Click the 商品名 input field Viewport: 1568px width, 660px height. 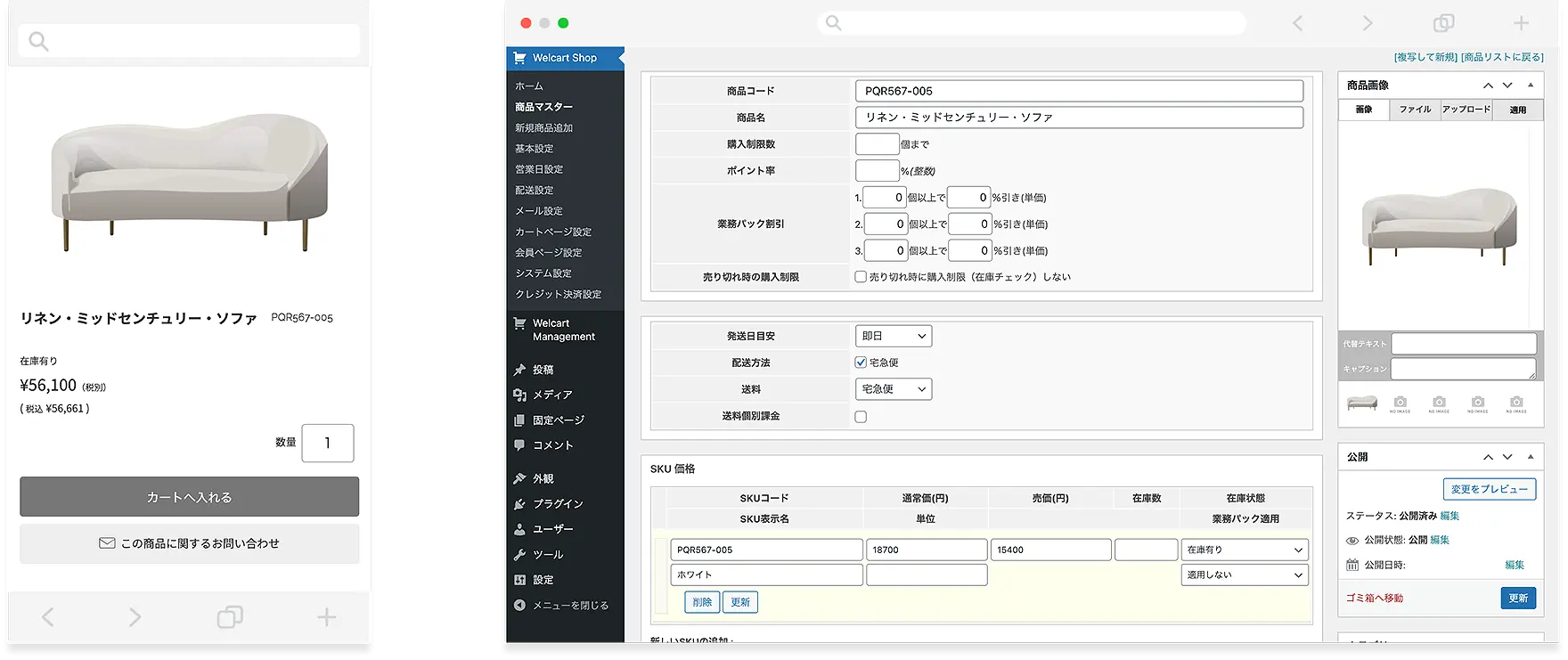[x=1079, y=118]
